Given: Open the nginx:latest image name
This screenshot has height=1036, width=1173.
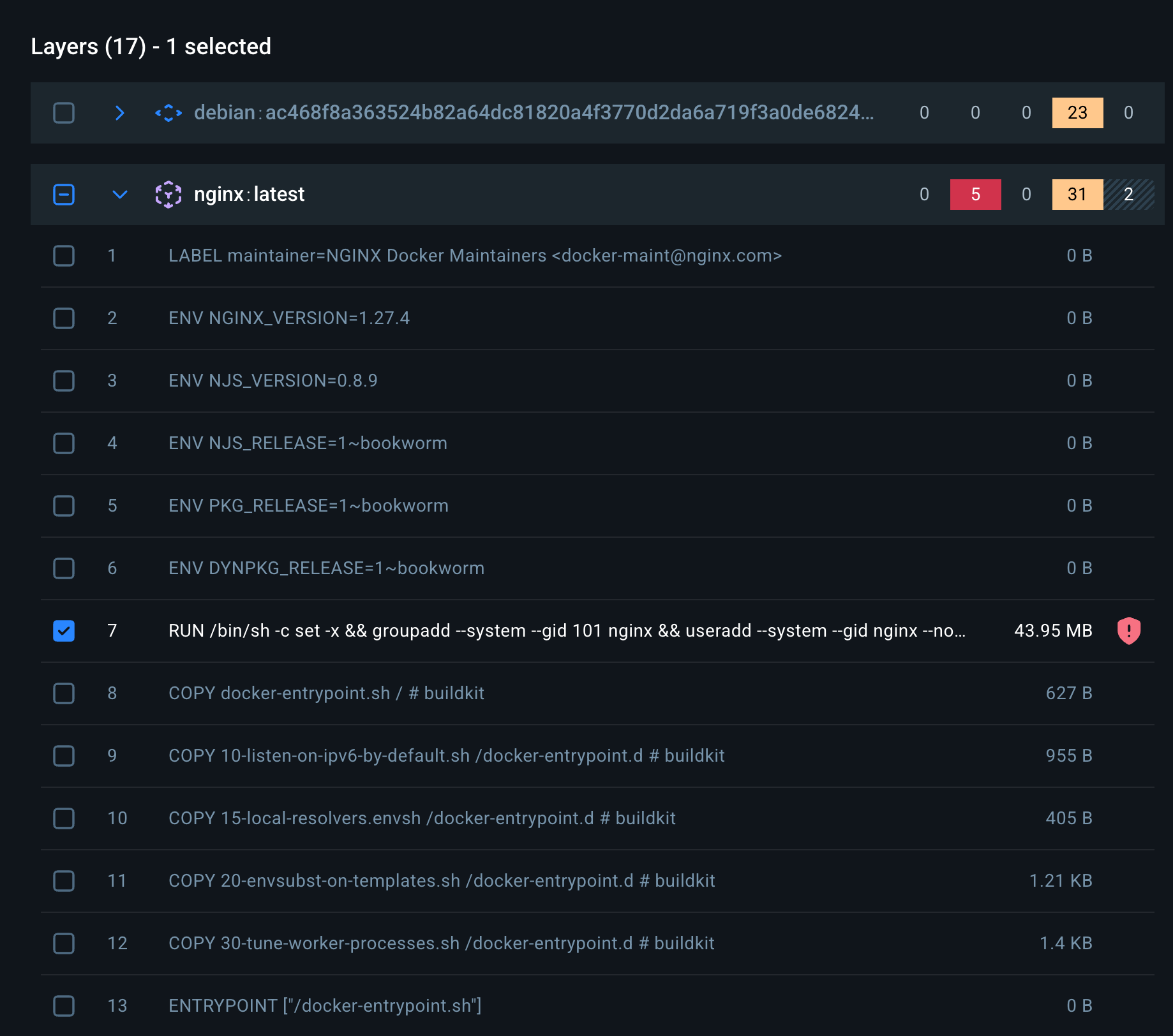Looking at the screenshot, I should [x=249, y=195].
